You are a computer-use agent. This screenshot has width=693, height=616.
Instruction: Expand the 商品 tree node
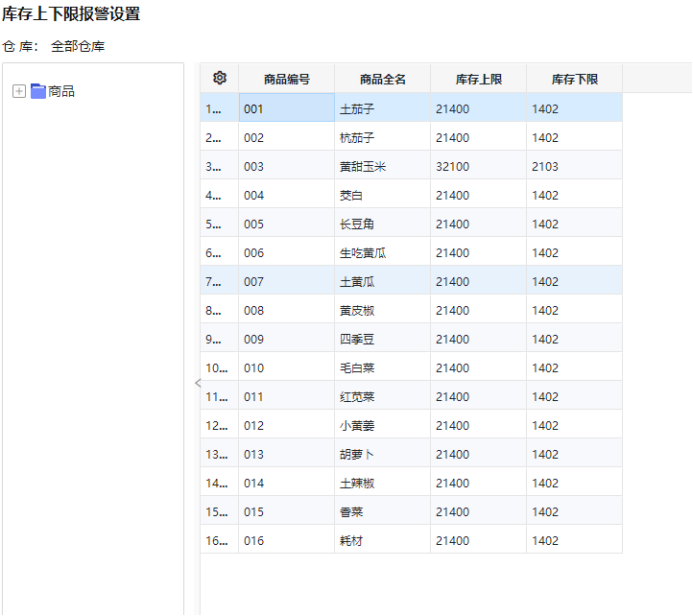(19, 91)
